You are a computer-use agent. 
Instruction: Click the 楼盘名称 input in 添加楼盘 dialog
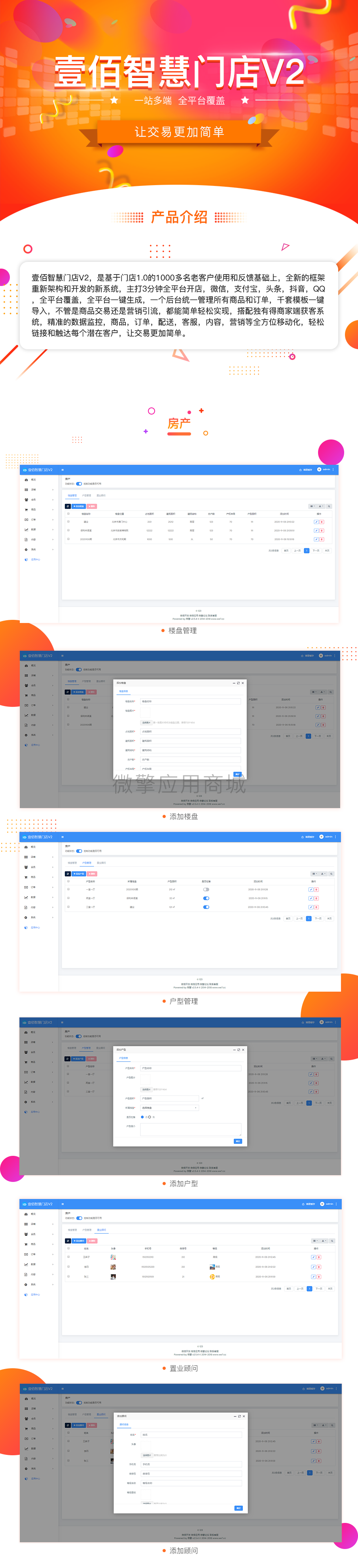click(x=191, y=701)
